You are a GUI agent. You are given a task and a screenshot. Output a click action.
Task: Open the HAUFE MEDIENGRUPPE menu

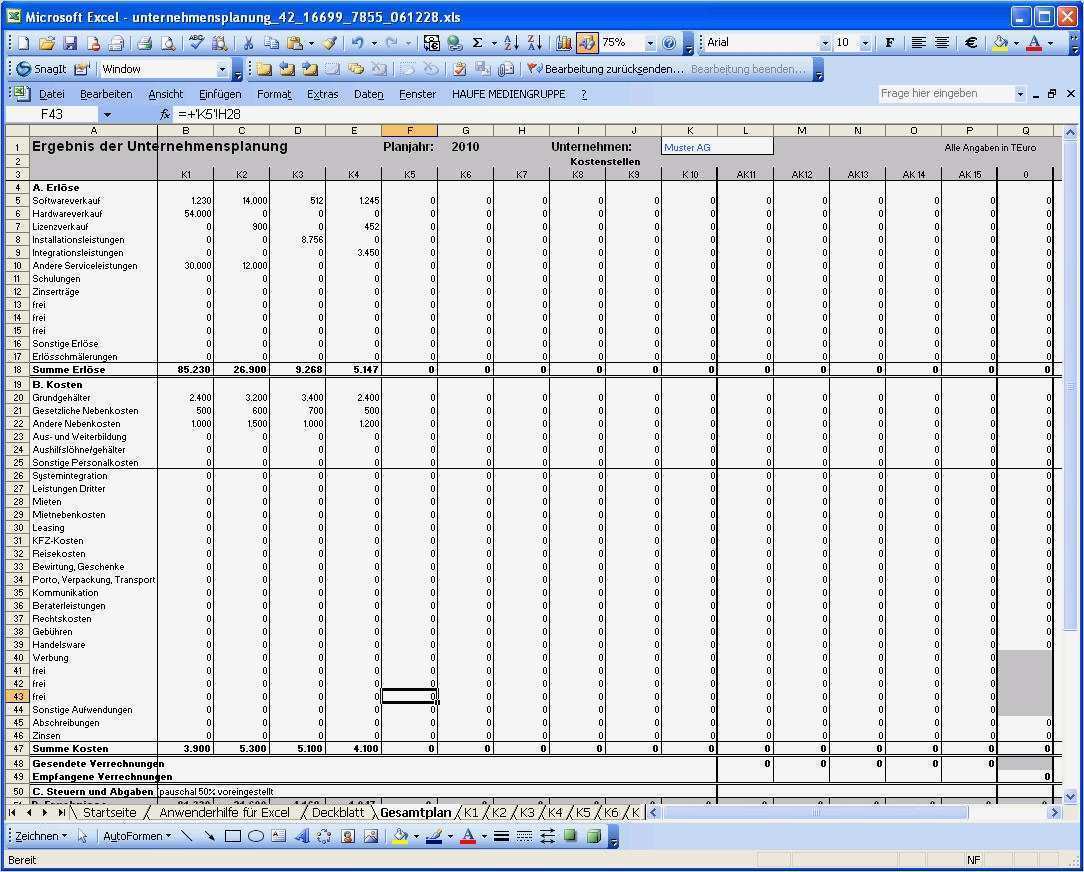508,94
